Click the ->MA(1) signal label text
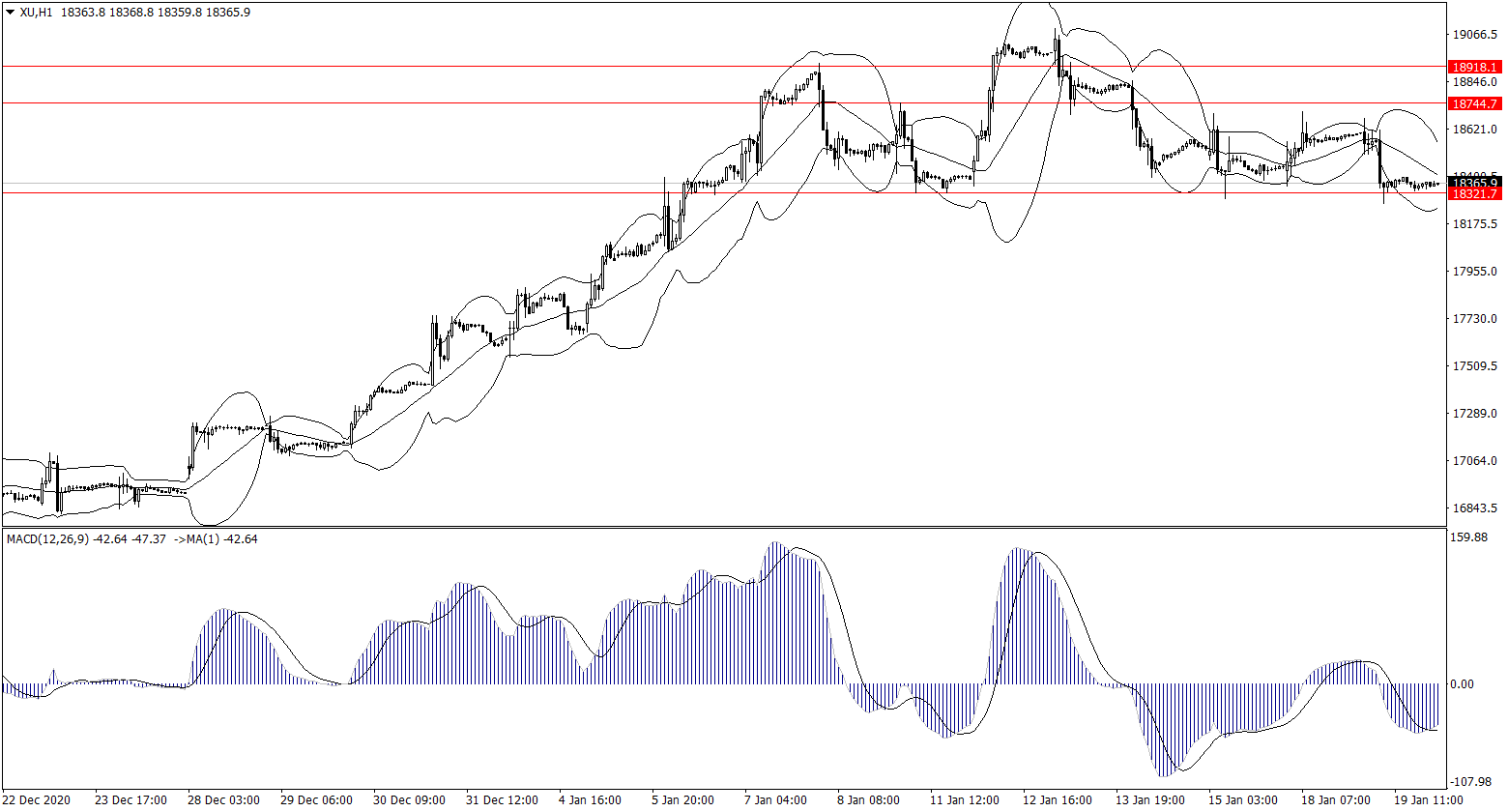 click(x=196, y=538)
